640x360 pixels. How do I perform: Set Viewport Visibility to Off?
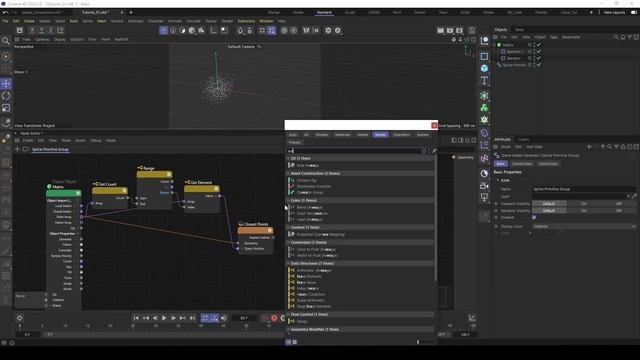coord(618,203)
